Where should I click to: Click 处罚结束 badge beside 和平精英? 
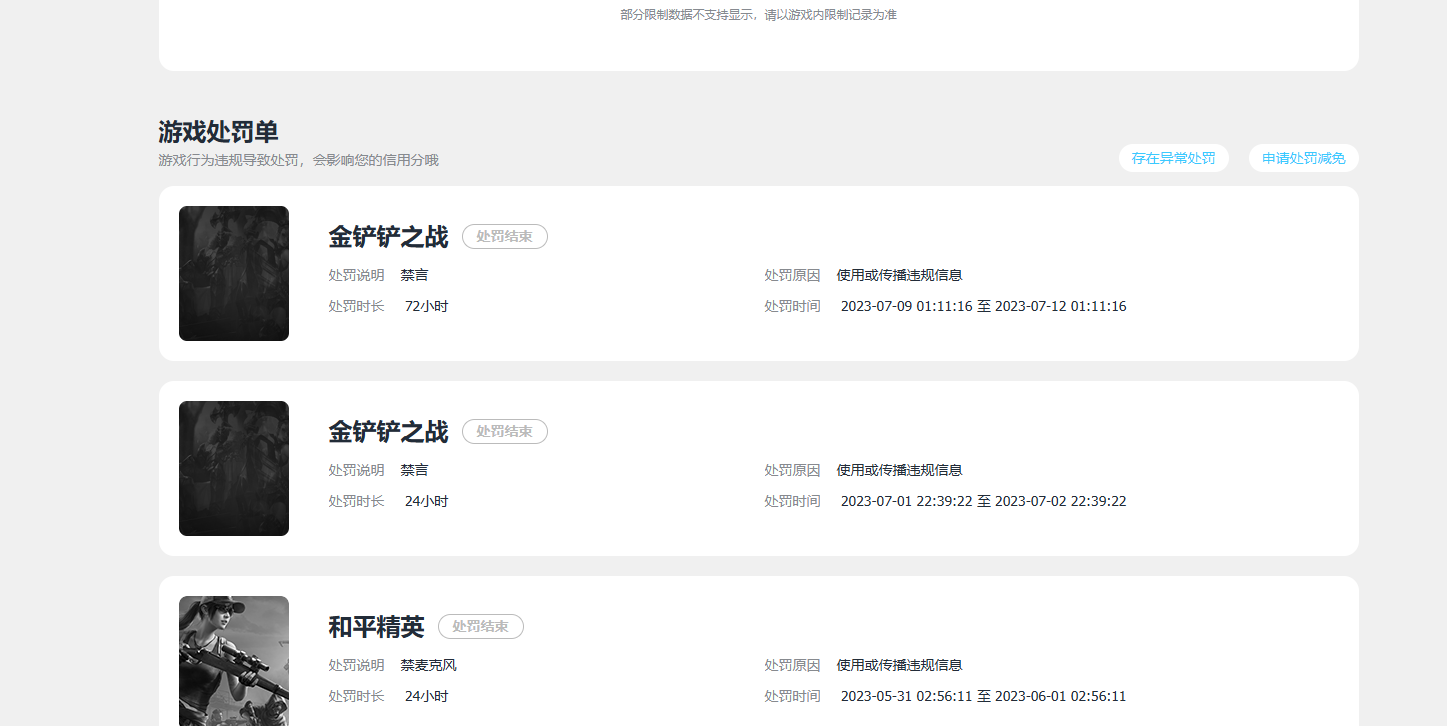click(480, 627)
